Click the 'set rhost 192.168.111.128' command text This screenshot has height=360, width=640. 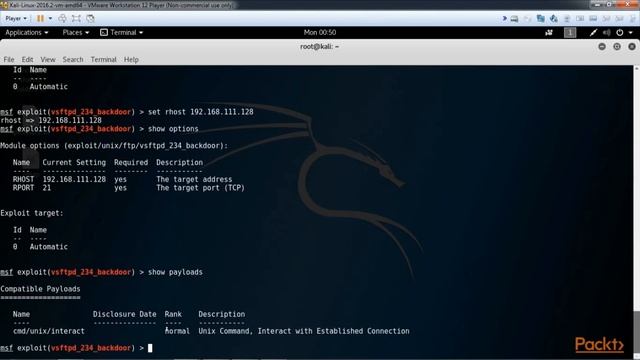click(200, 112)
